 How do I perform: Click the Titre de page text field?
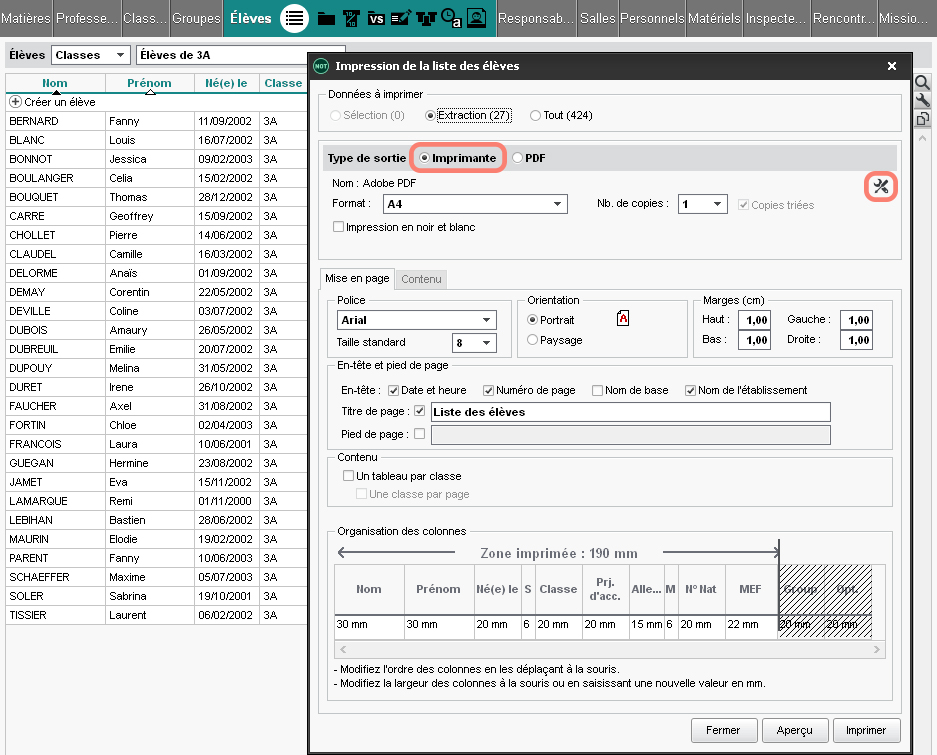[x=630, y=412]
